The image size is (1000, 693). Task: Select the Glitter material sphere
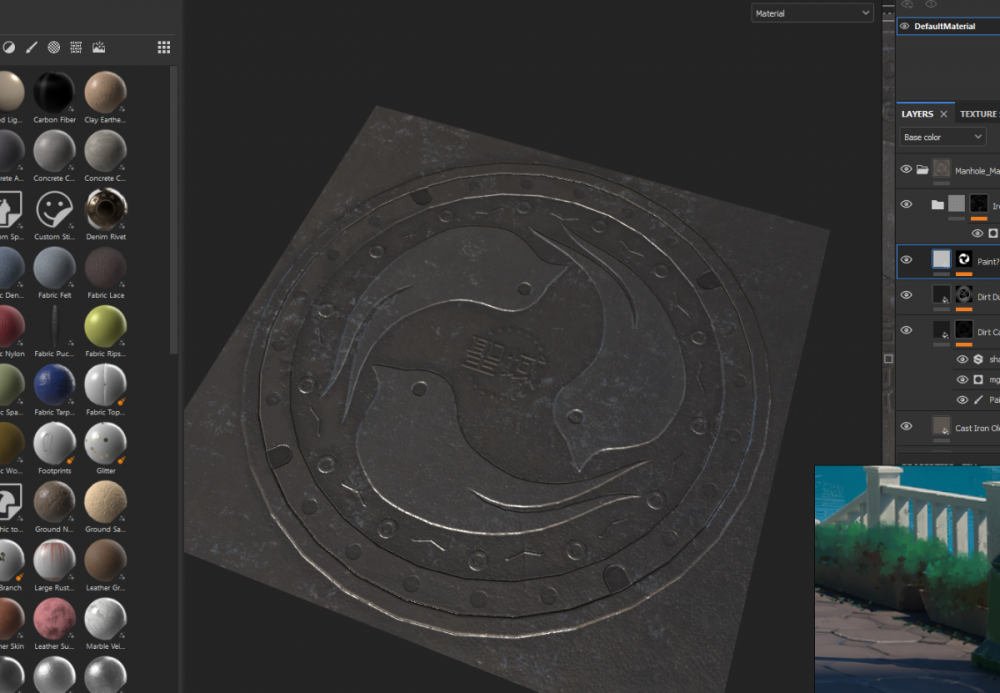105,443
